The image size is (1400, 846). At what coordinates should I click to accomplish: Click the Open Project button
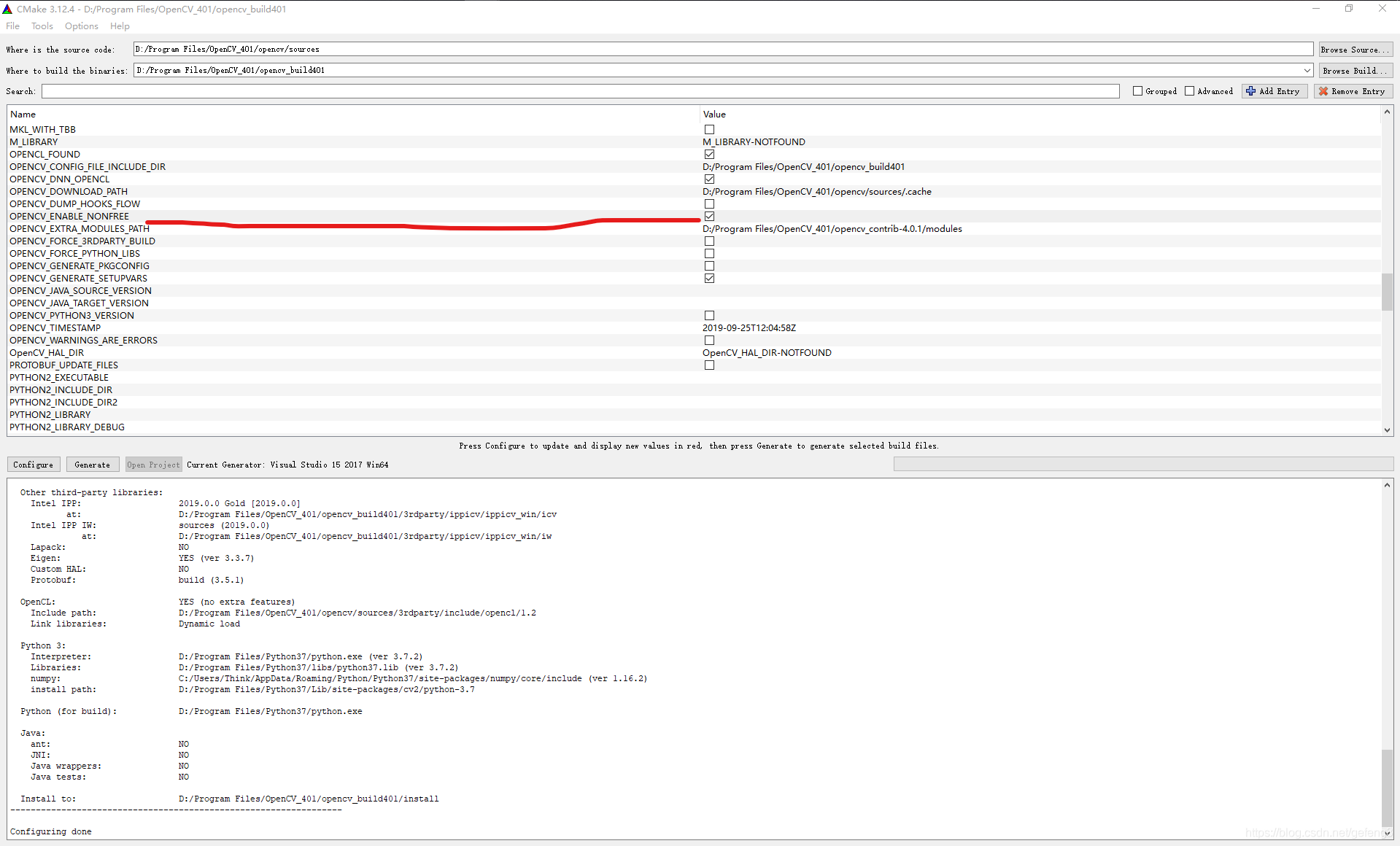(x=153, y=465)
